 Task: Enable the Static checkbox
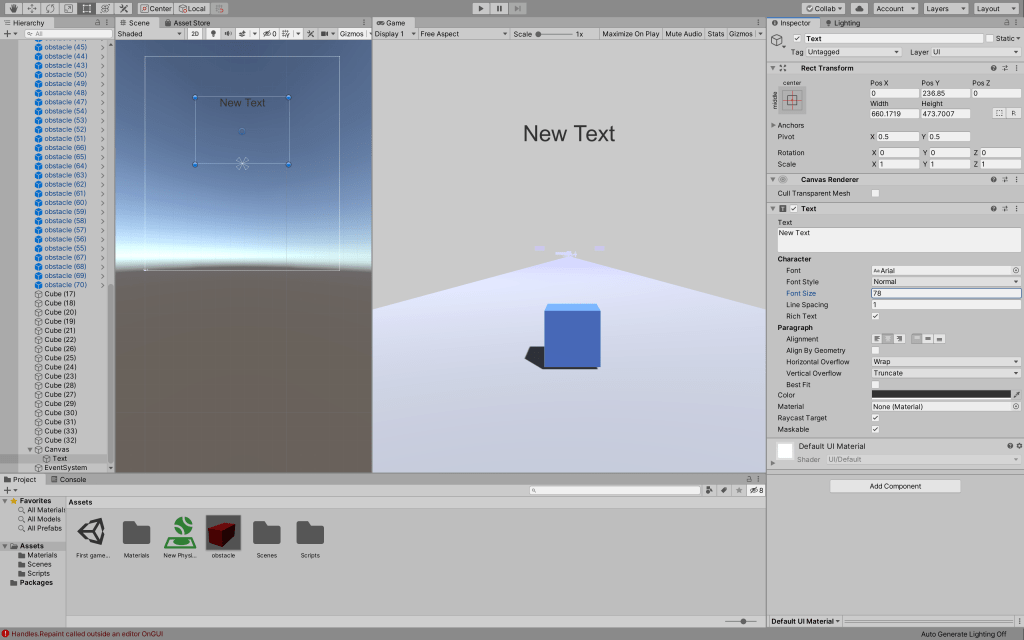click(990, 38)
